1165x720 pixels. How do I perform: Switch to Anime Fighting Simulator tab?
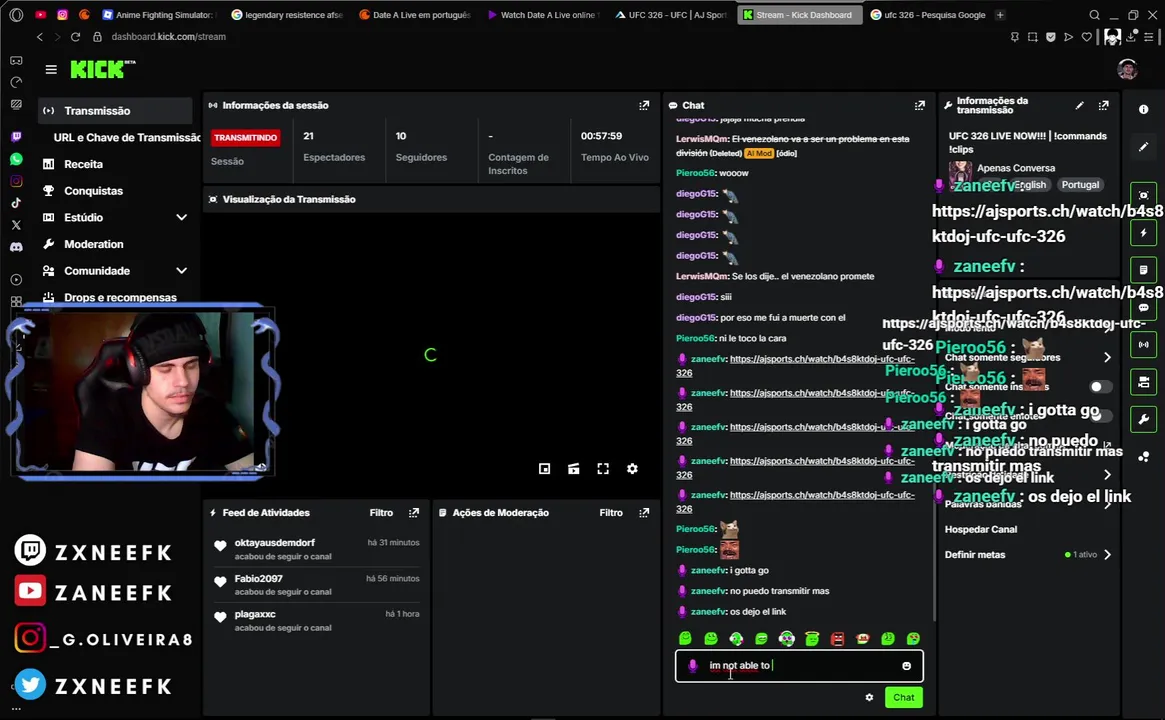pos(158,15)
